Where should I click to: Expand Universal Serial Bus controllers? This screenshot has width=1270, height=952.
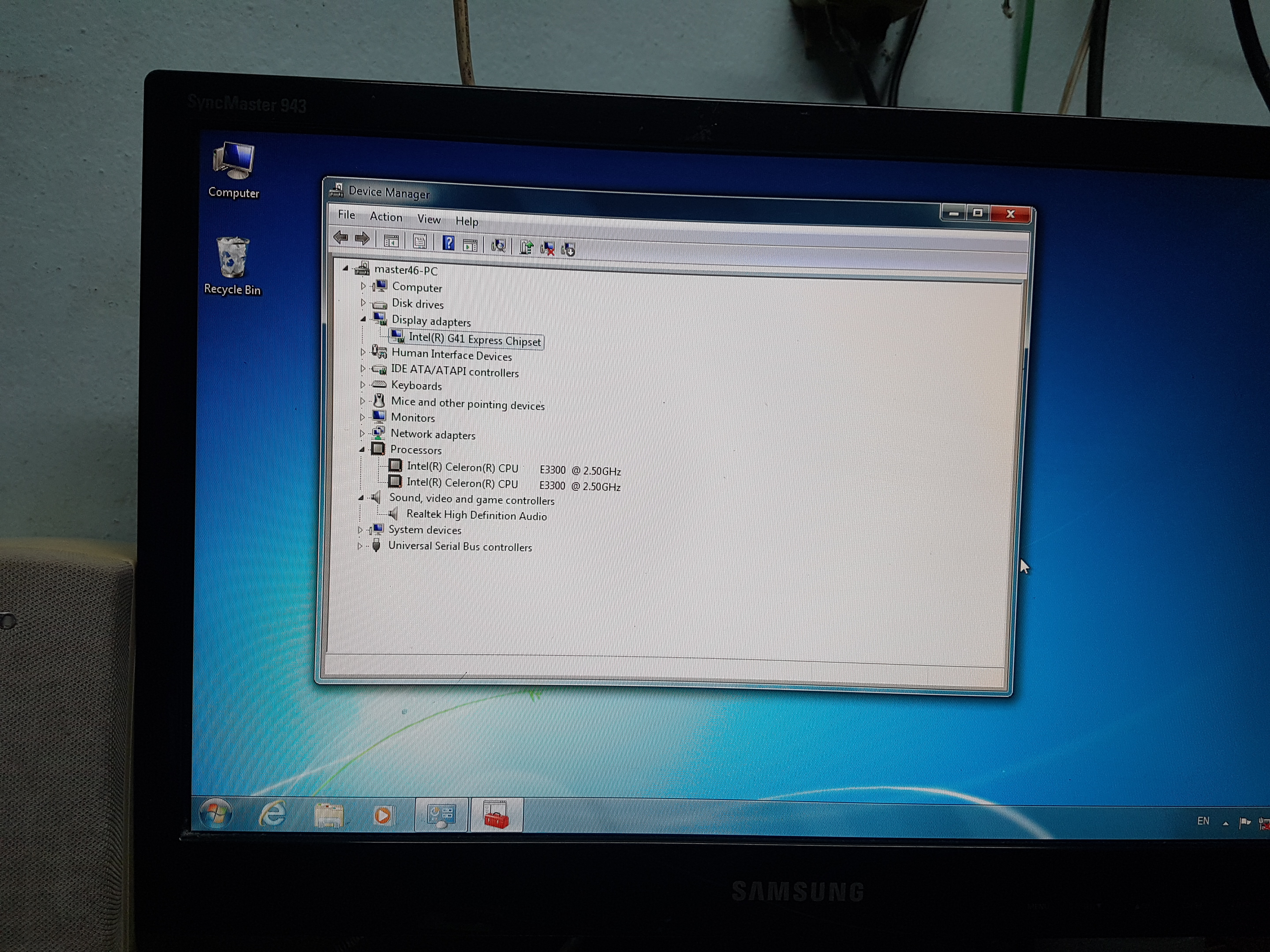tap(360, 546)
